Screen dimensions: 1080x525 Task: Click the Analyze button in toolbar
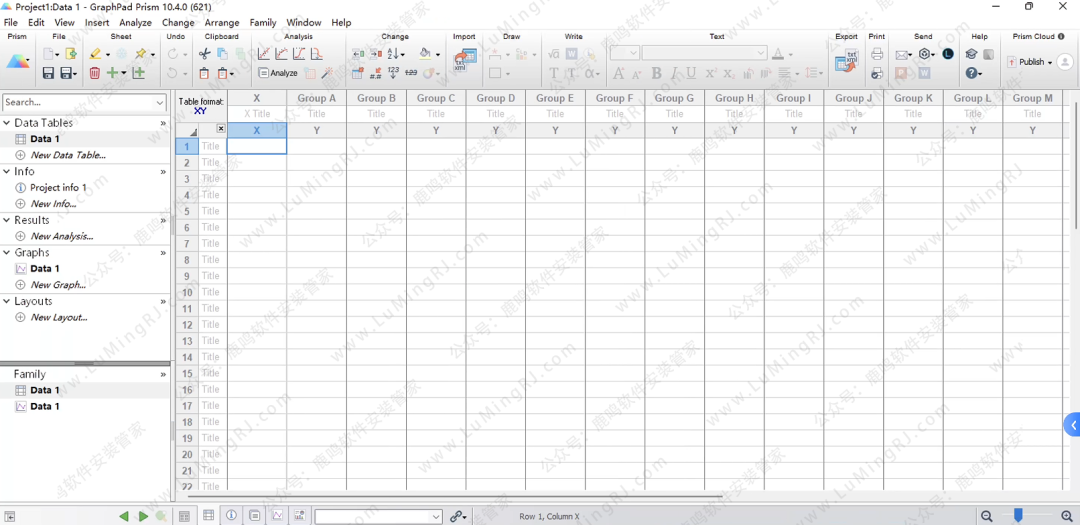[278, 73]
